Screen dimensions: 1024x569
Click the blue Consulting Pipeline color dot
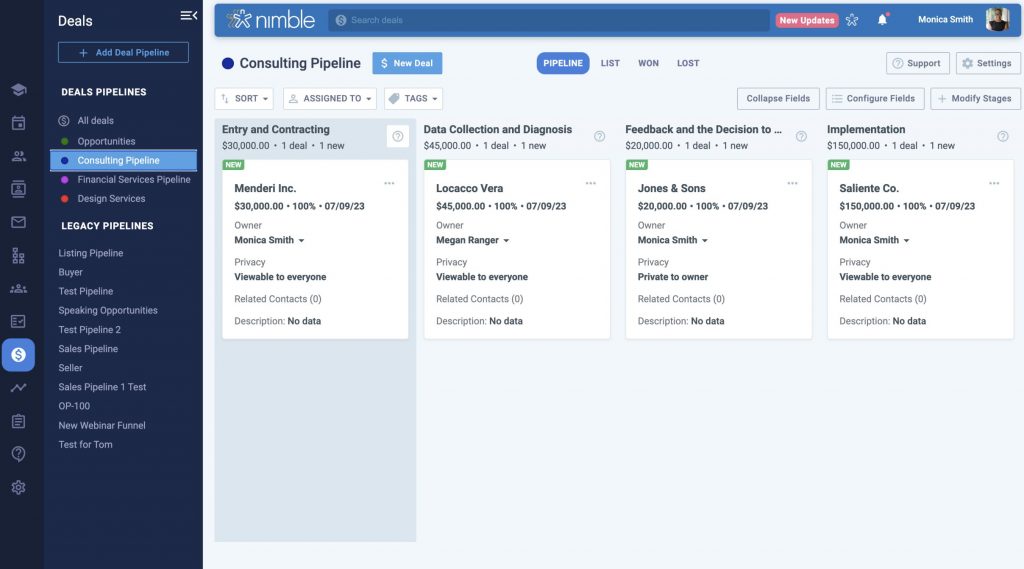pyautogui.click(x=227, y=63)
